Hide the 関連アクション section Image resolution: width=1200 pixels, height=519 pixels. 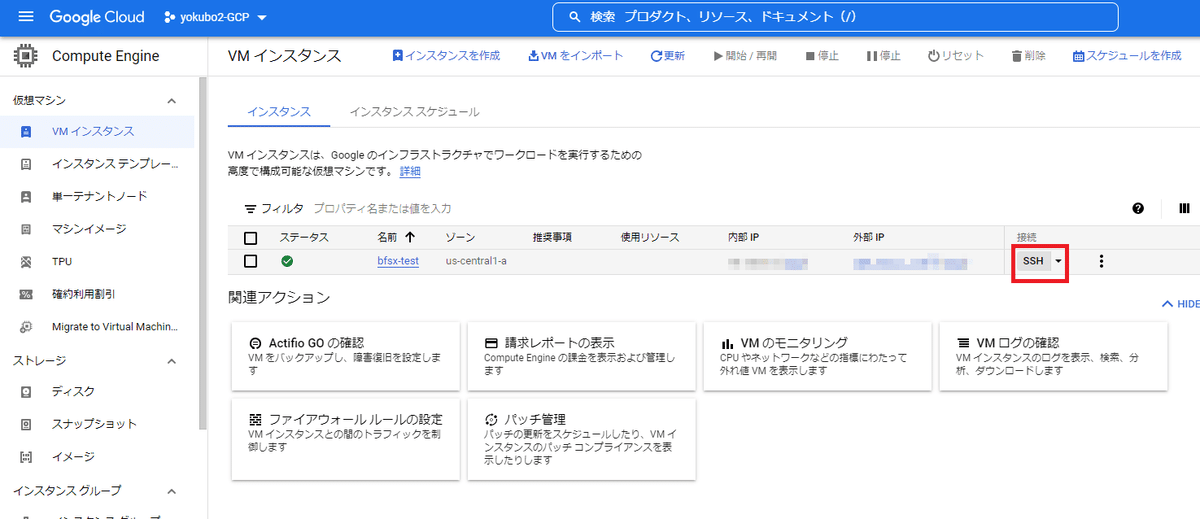tap(1180, 303)
